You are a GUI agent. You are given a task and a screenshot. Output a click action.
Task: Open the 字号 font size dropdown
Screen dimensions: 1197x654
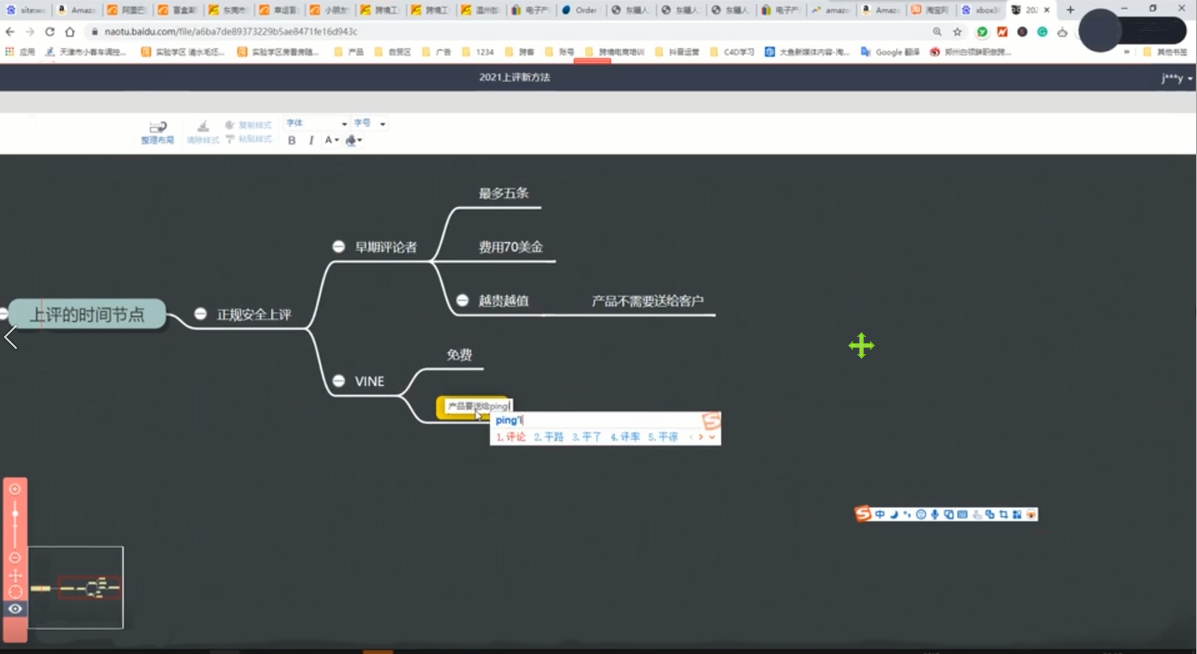point(369,123)
